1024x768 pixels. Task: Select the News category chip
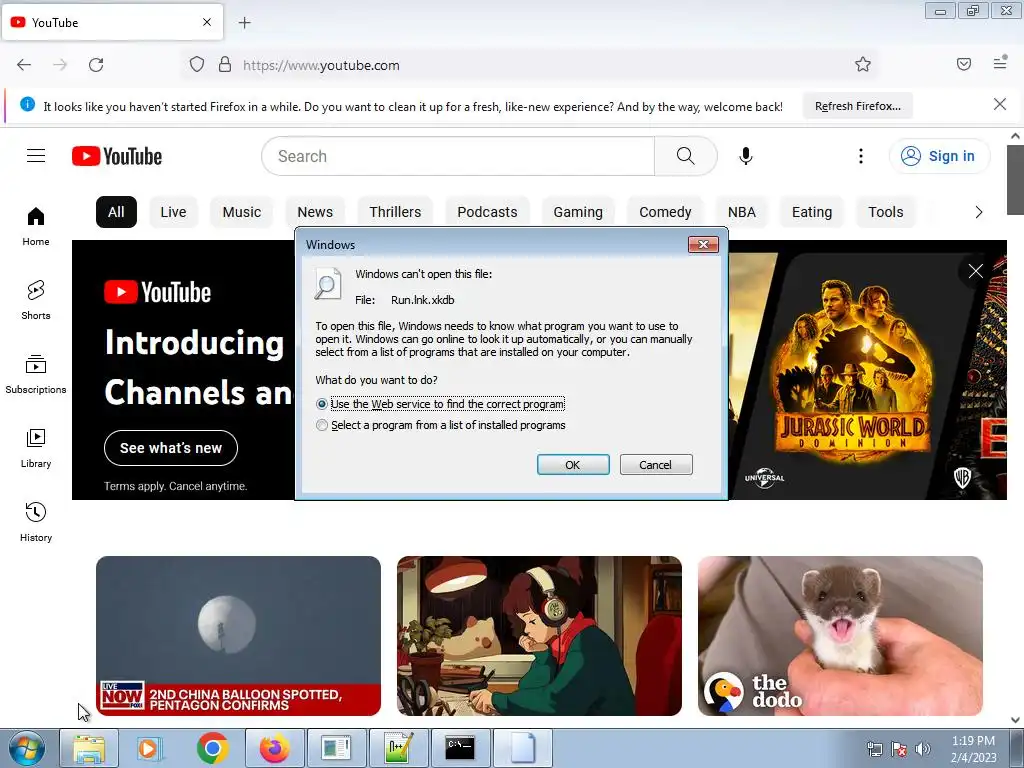[315, 212]
